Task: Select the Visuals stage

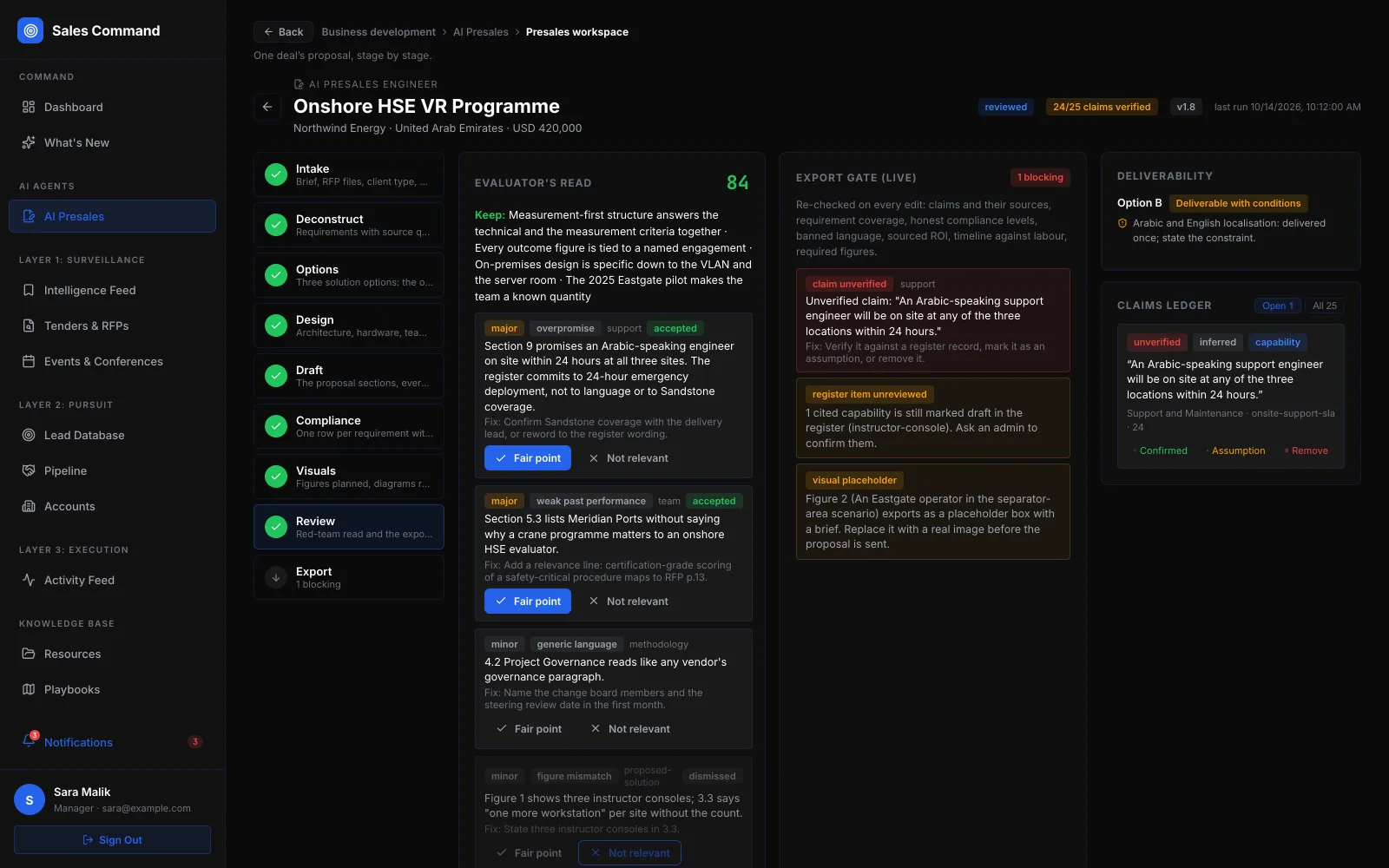Action: 349,477
